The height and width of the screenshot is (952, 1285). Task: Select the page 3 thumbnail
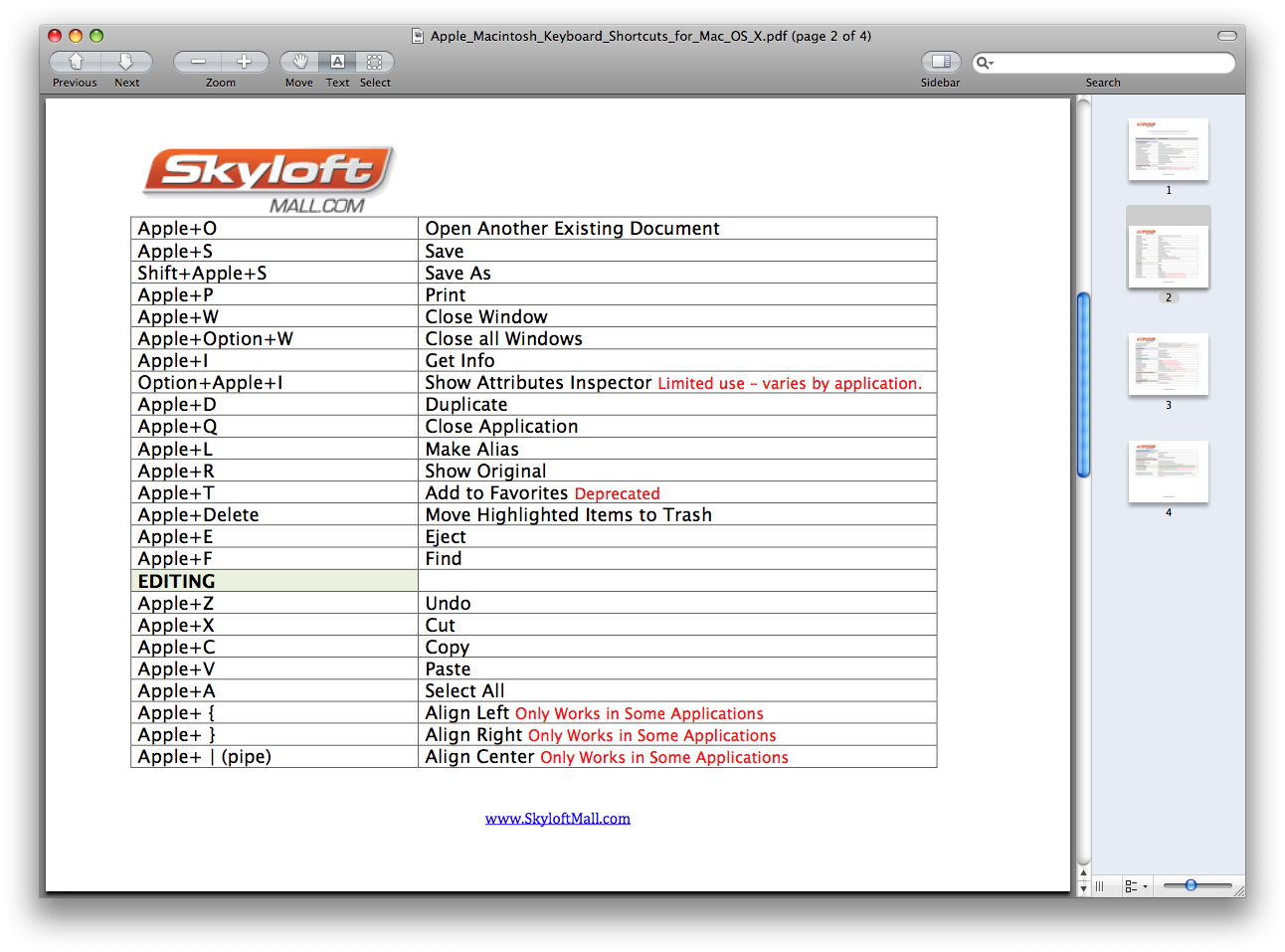click(1168, 364)
